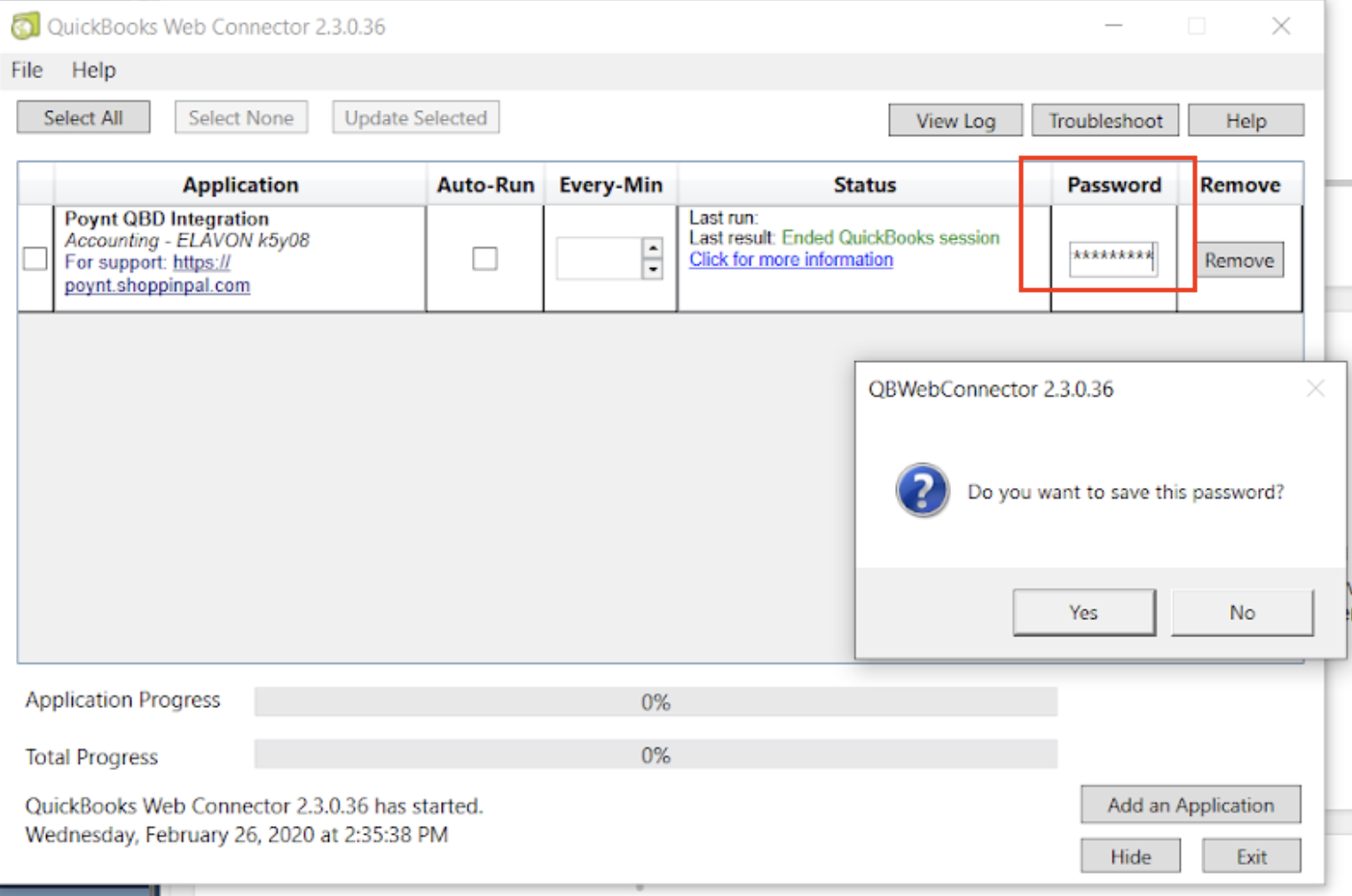Increase Every-Min value with the up arrow
The image size is (1352, 896).
[x=653, y=248]
